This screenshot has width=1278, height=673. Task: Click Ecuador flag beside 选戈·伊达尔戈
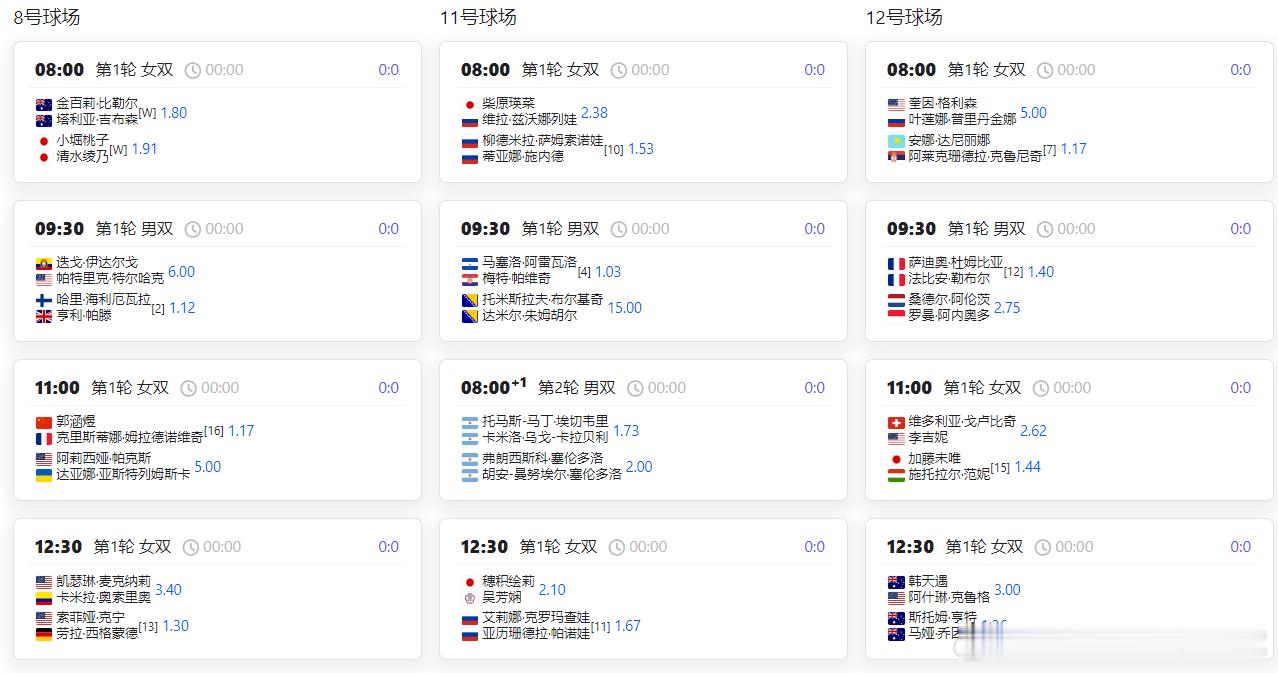coord(43,263)
